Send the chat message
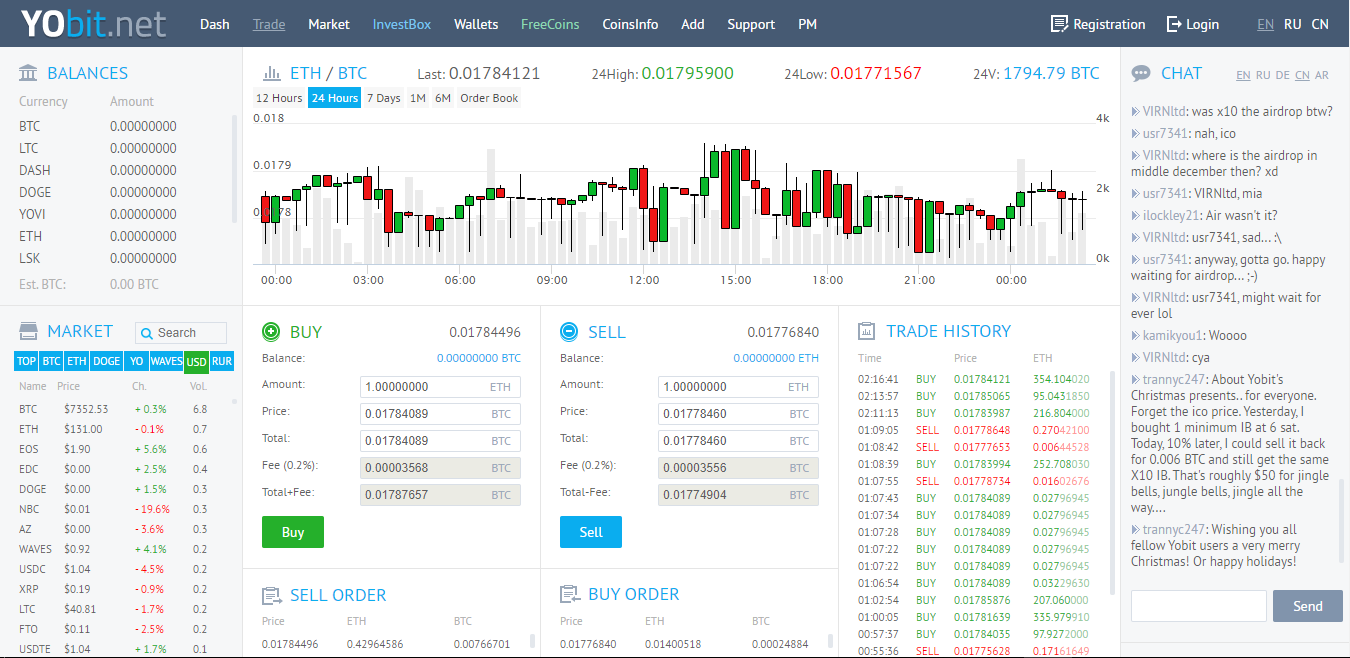Image resolution: width=1350 pixels, height=658 pixels. point(1308,606)
